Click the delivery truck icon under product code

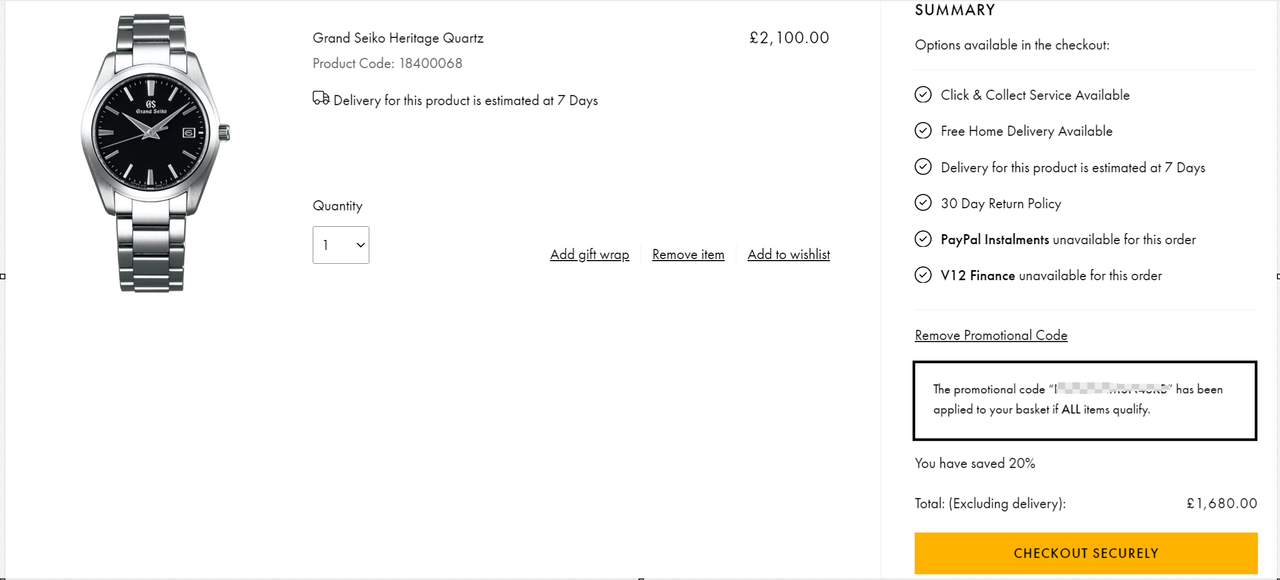(x=321, y=98)
